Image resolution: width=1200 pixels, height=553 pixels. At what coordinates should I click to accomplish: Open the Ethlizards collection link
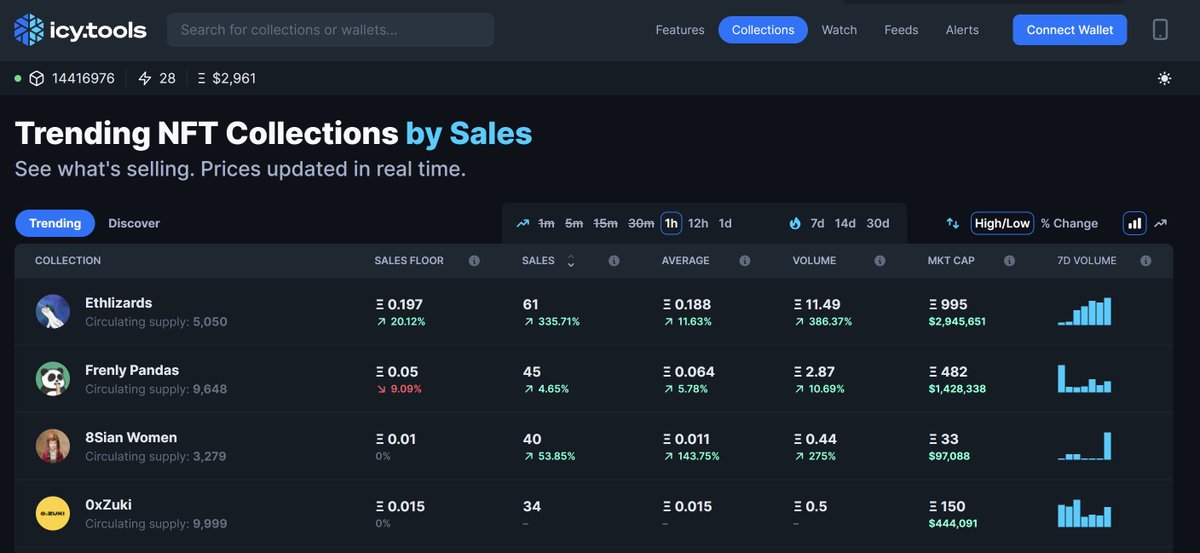click(x=118, y=303)
